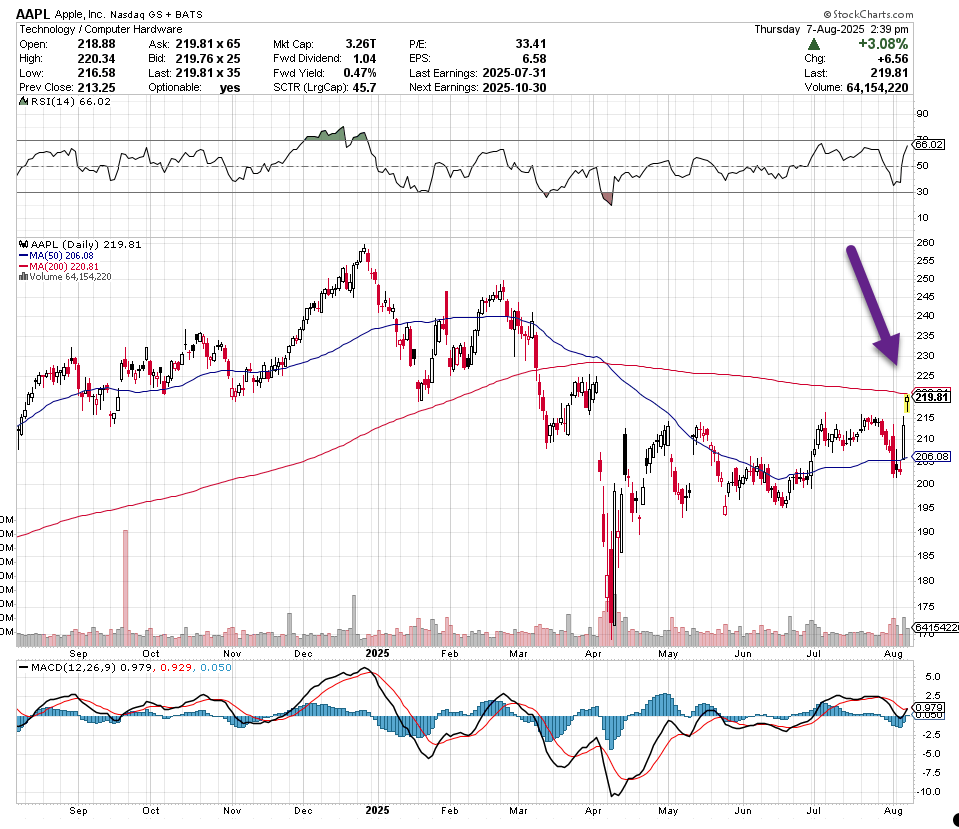This screenshot has height=829, width=959.
Task: Click the header Volume value '64,154,220'
Action: [x=878, y=87]
